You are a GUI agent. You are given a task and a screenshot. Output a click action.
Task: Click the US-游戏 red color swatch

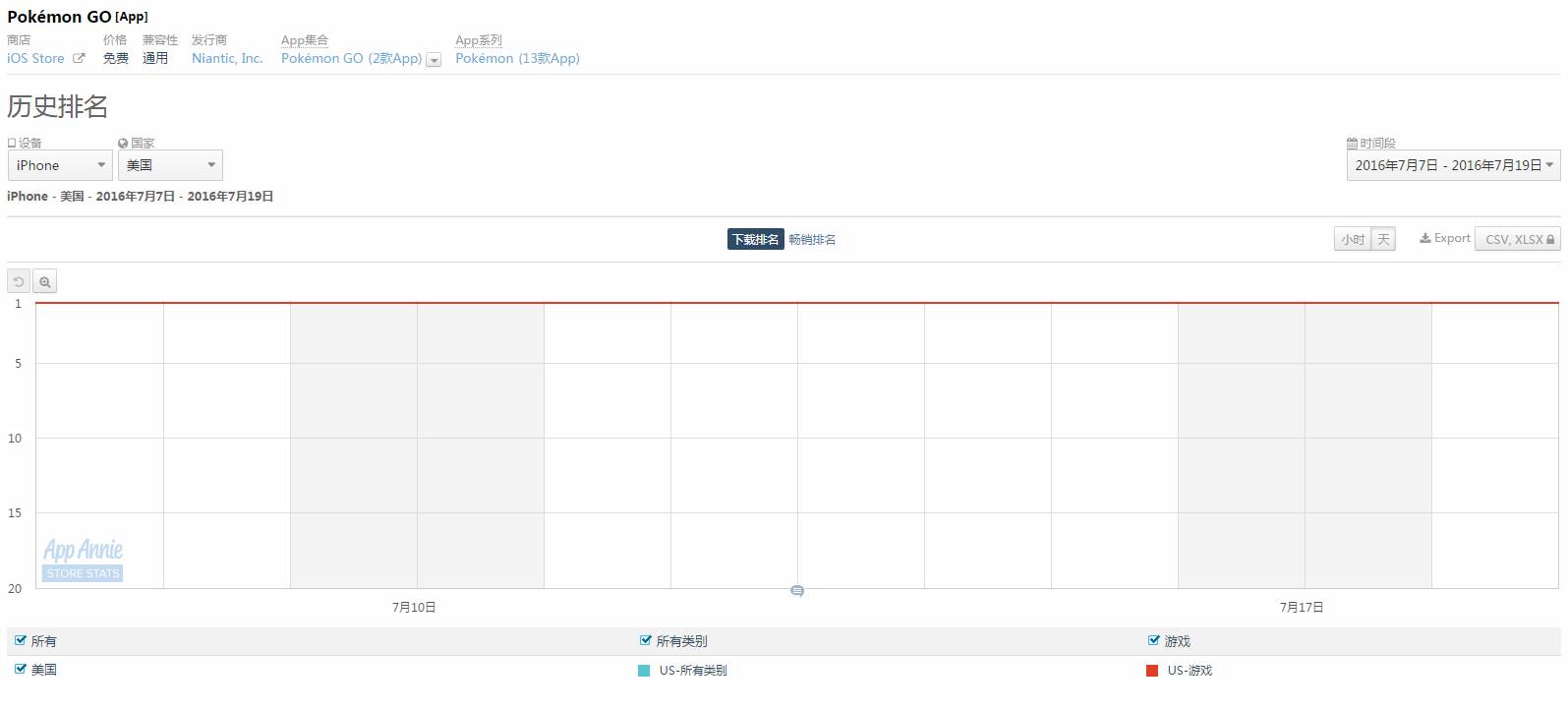pyautogui.click(x=1152, y=671)
